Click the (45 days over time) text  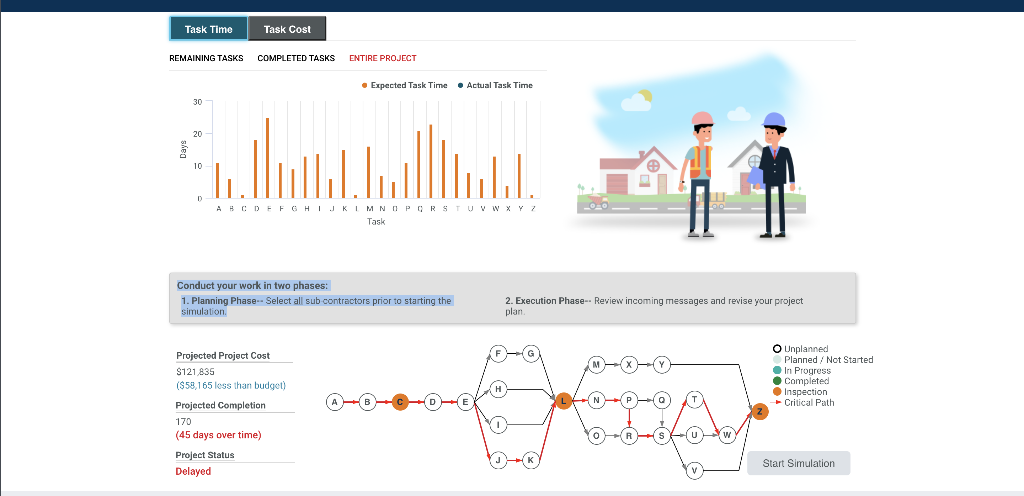218,435
